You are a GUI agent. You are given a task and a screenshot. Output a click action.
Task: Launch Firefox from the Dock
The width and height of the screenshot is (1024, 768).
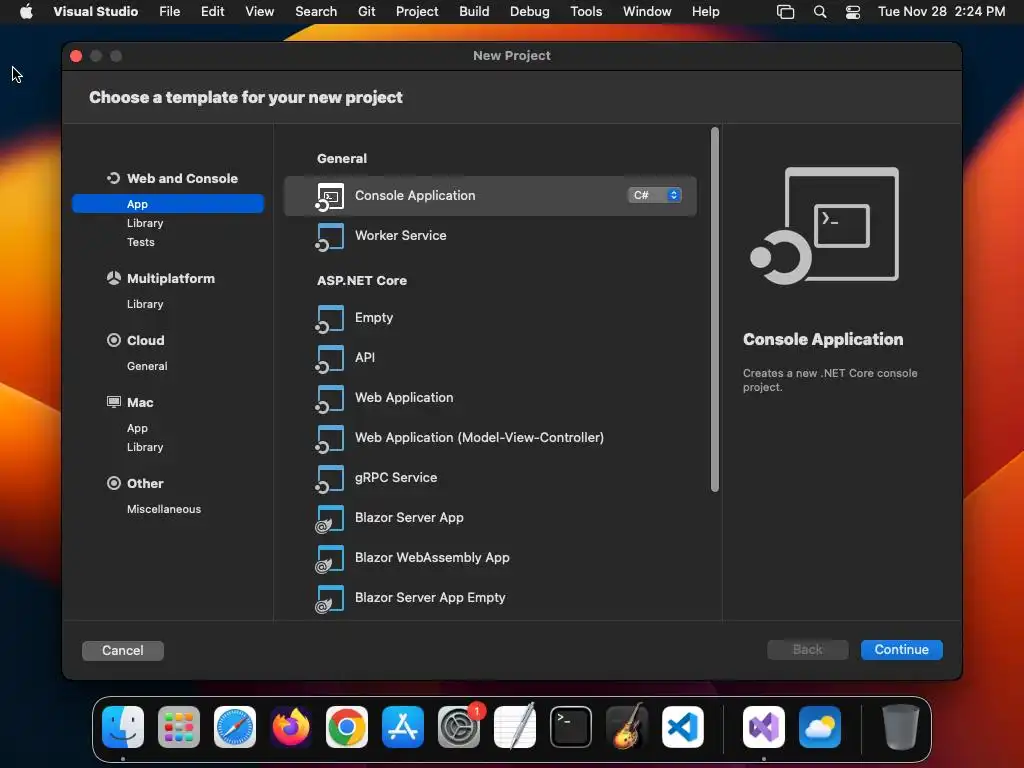291,727
